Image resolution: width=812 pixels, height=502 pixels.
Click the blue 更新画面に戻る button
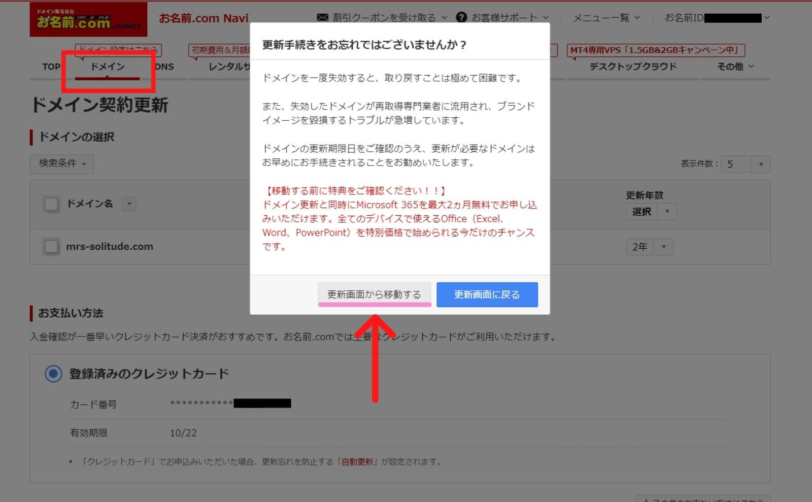tap(487, 294)
